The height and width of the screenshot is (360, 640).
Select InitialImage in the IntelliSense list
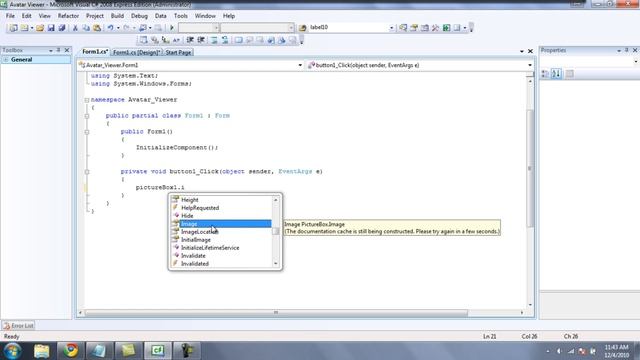pyautogui.click(x=221, y=240)
